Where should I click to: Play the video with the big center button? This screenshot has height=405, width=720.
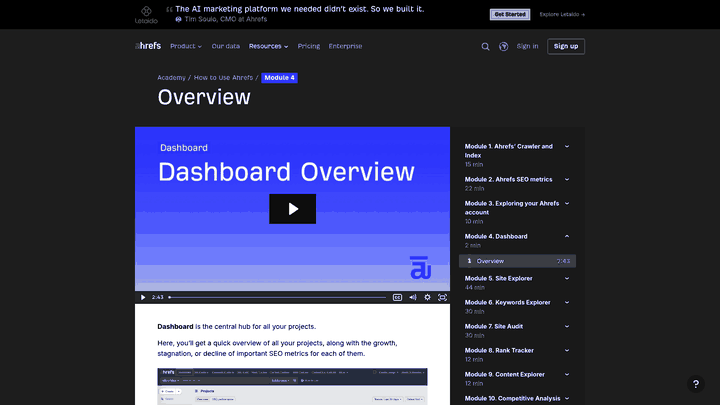pyautogui.click(x=292, y=209)
